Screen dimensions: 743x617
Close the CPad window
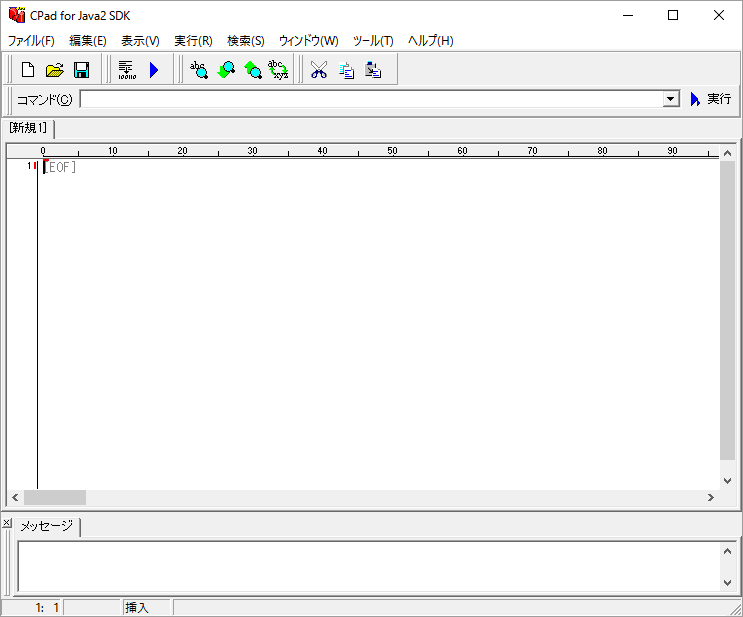[x=718, y=15]
